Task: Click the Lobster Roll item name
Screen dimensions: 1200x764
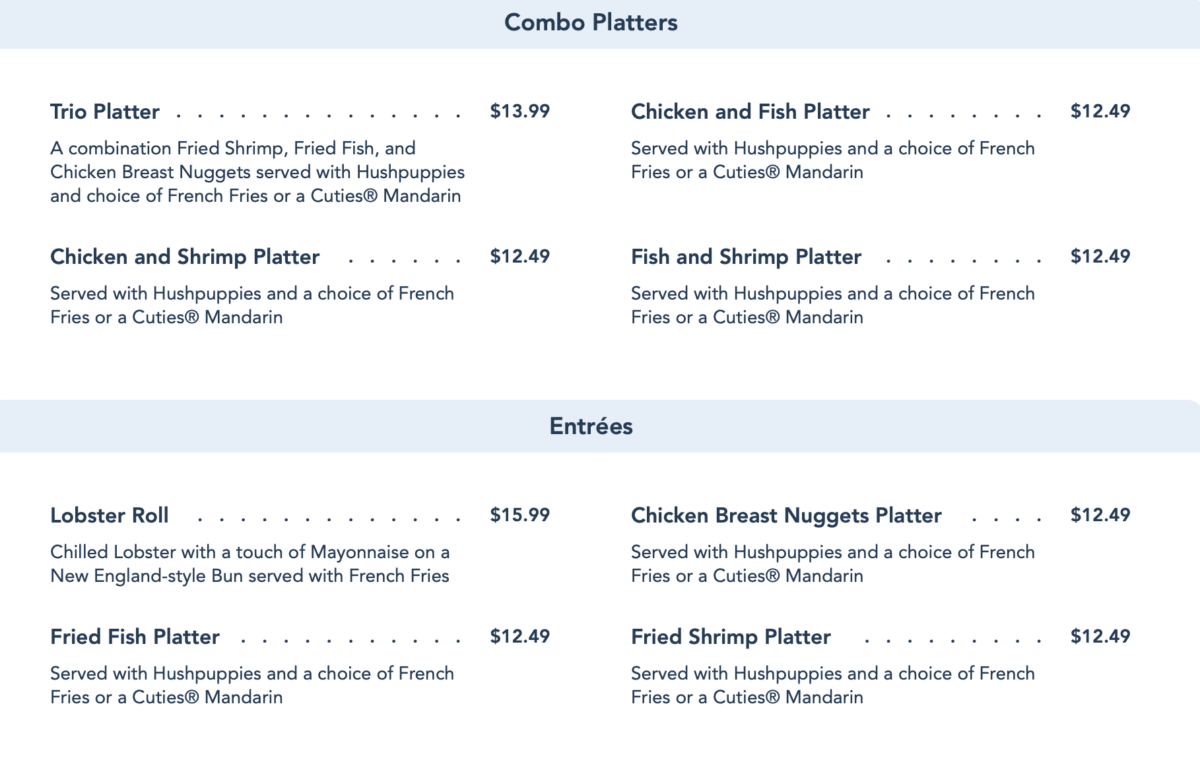Action: tap(110, 516)
